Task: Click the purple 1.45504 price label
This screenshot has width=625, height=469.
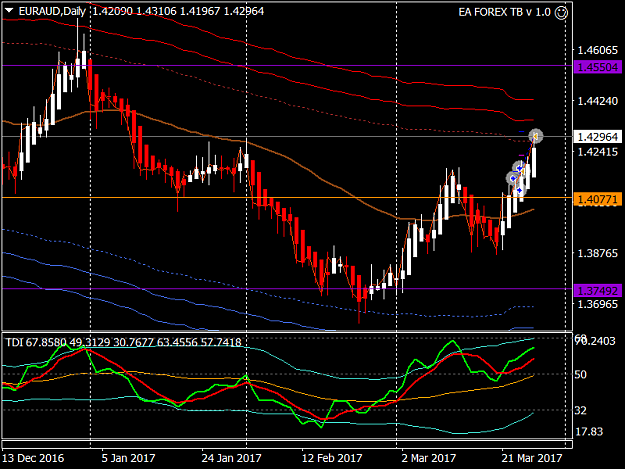Action: click(x=598, y=67)
